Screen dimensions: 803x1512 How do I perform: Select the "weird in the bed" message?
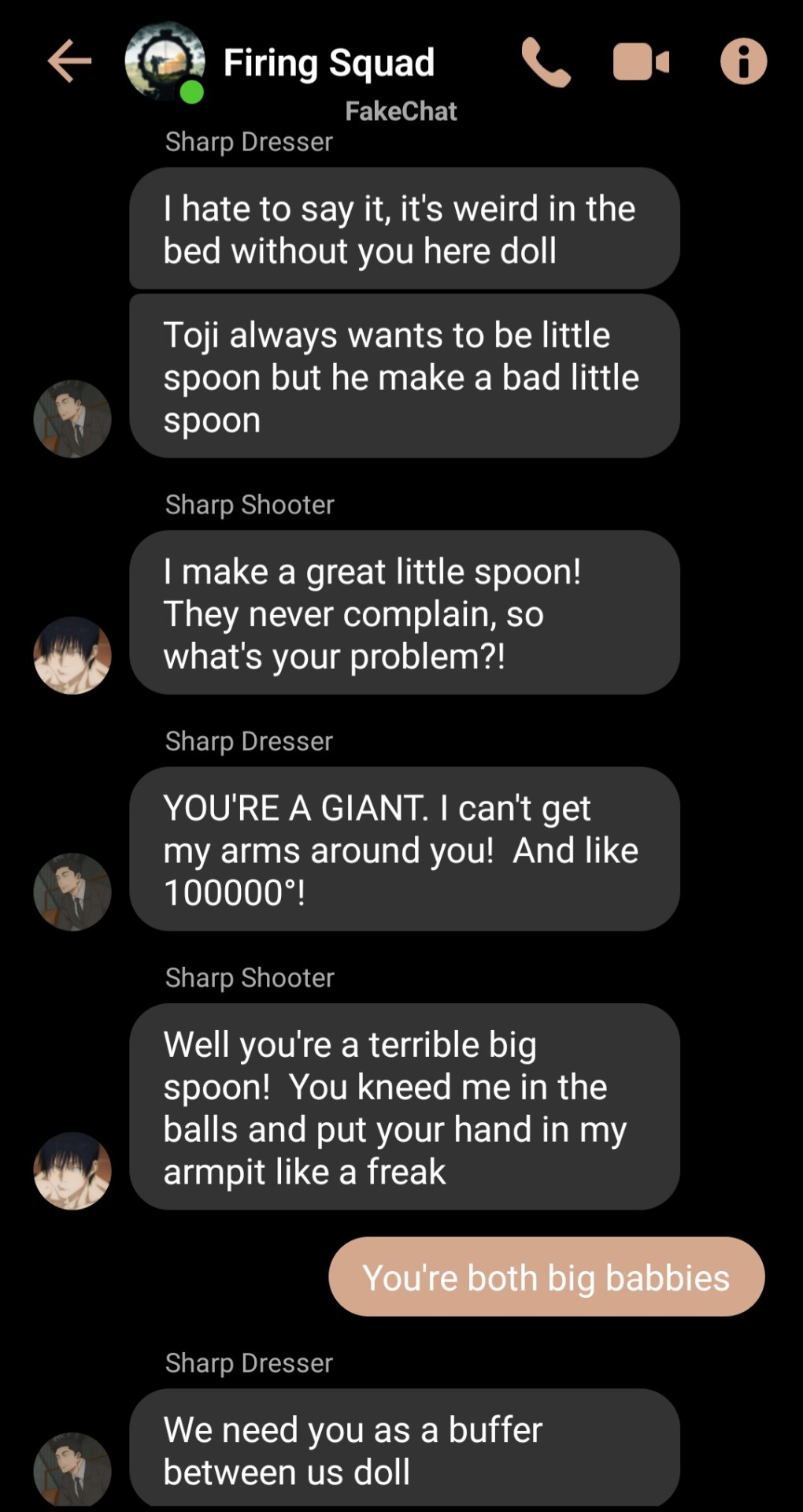(405, 228)
